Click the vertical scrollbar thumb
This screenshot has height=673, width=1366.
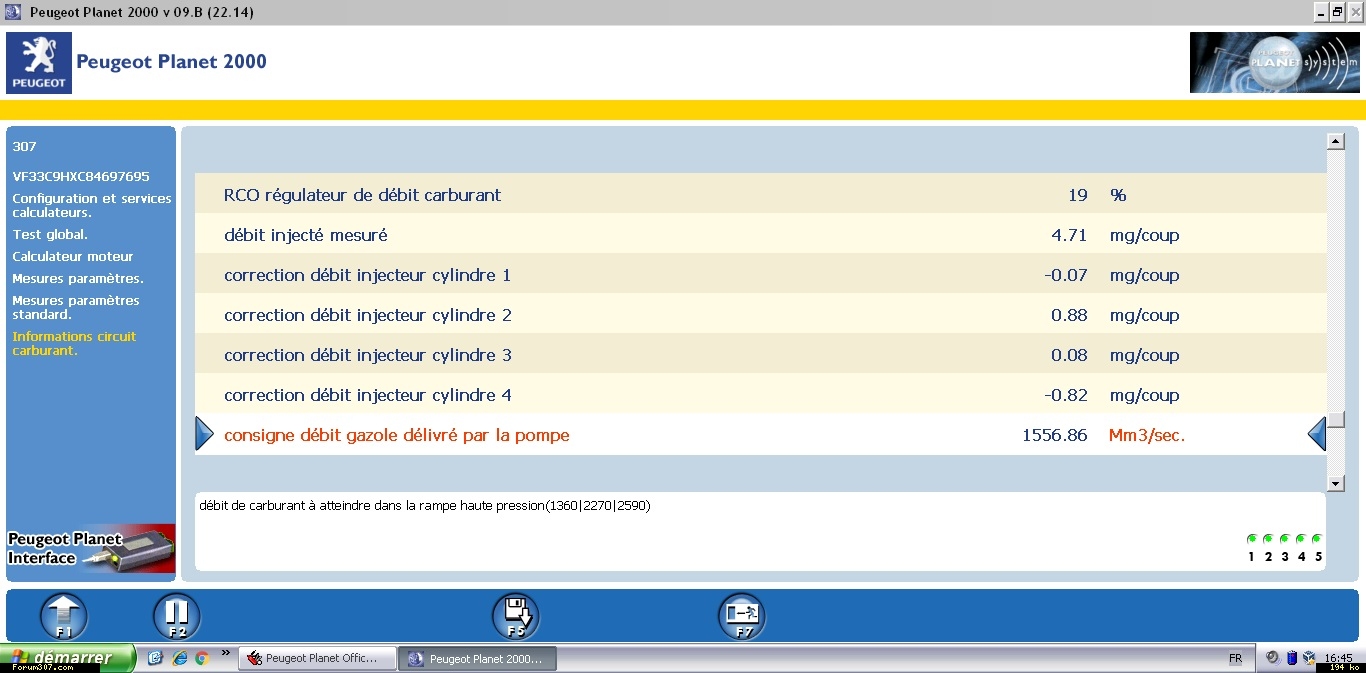1336,420
